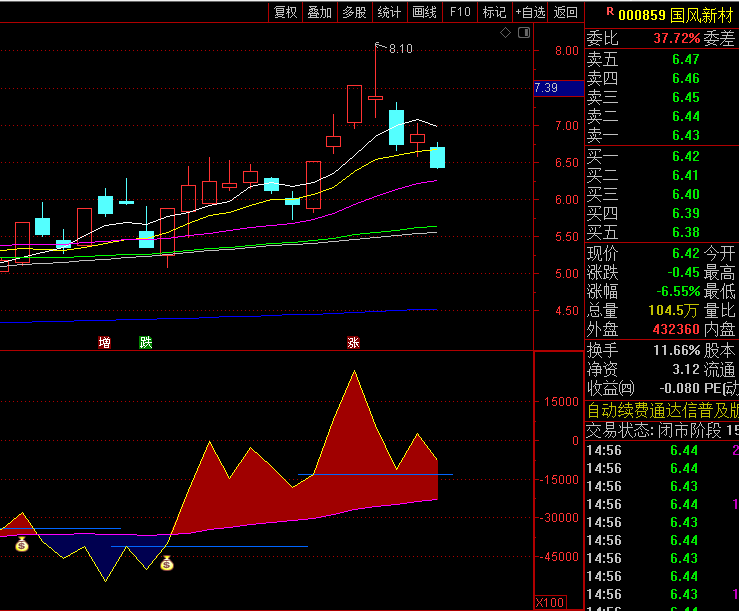The width and height of the screenshot is (739, 611).
Task: Click the R marker beside stock code
Action: click(610, 12)
